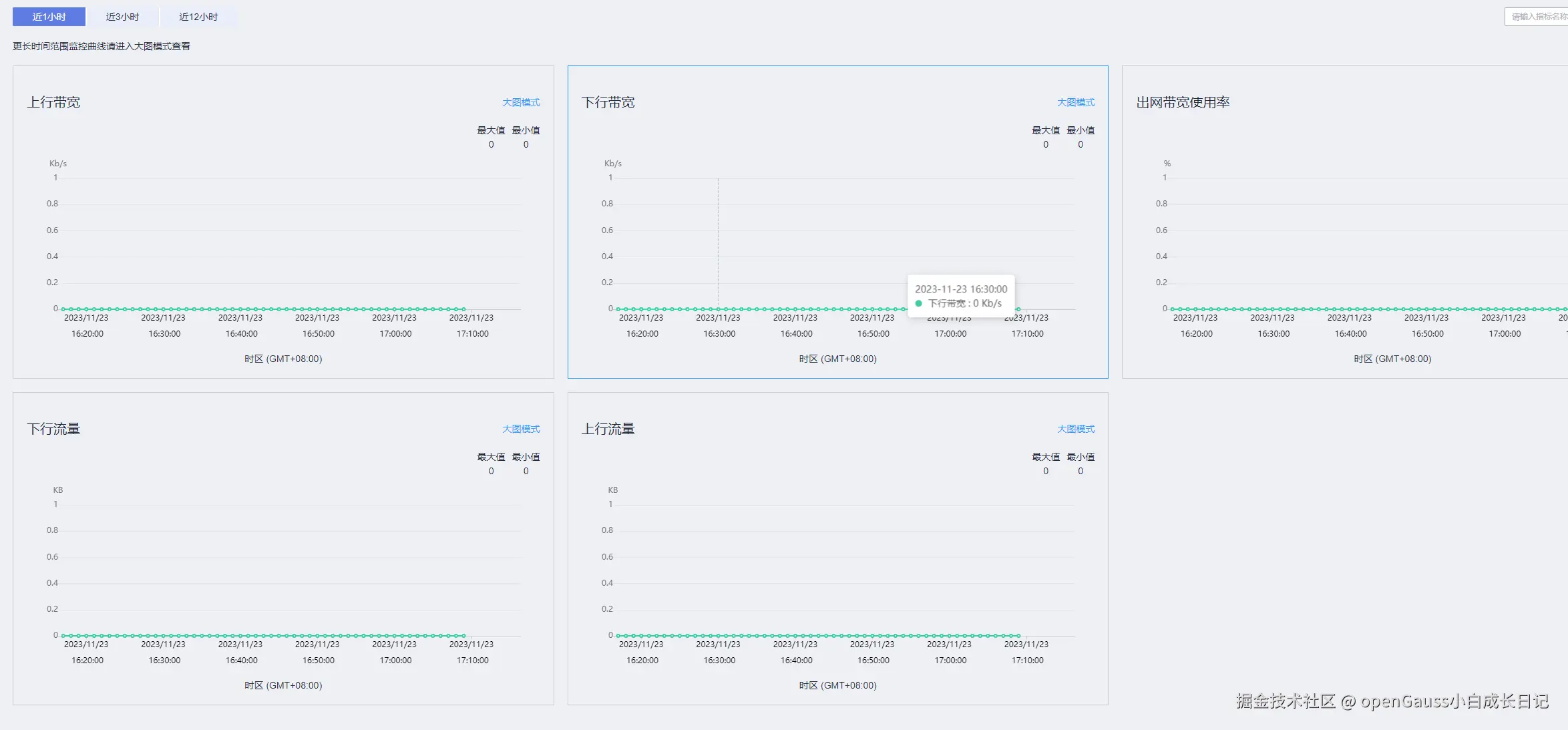Click the 最小值 label in the 上行流量 panel
The height and width of the screenshot is (730, 1568).
[1080, 457]
